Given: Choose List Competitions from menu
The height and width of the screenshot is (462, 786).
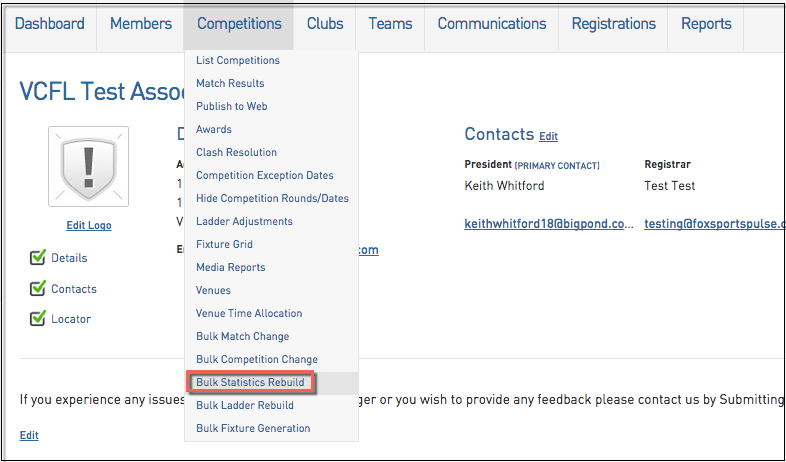Looking at the screenshot, I should point(238,60).
